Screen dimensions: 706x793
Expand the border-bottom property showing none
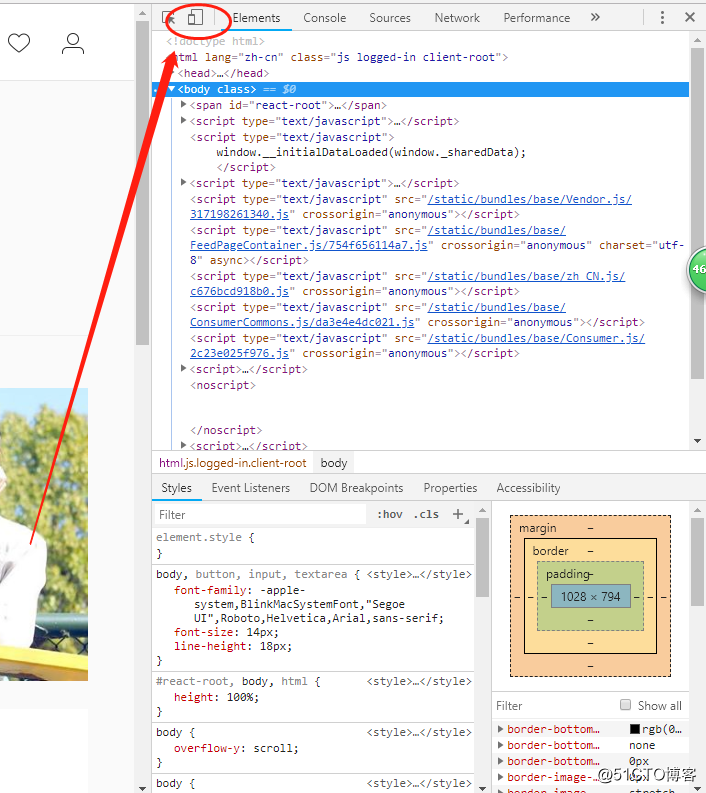click(x=500, y=745)
